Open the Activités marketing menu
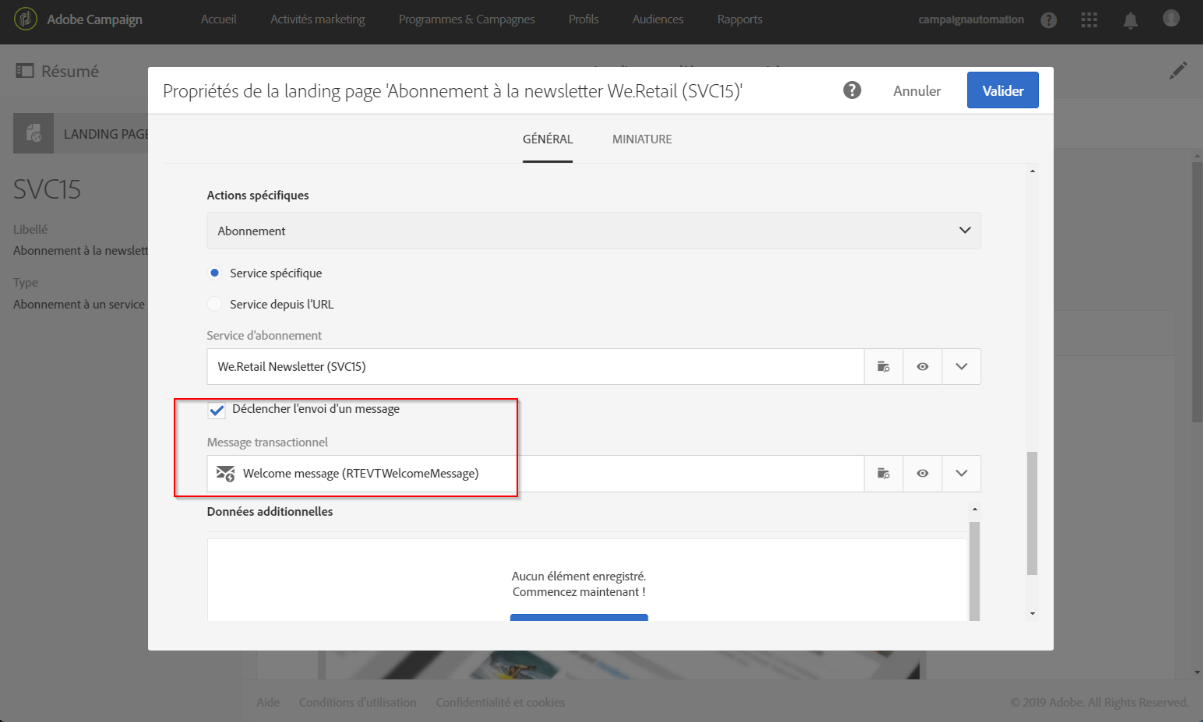The height and width of the screenshot is (722, 1203). tap(318, 20)
